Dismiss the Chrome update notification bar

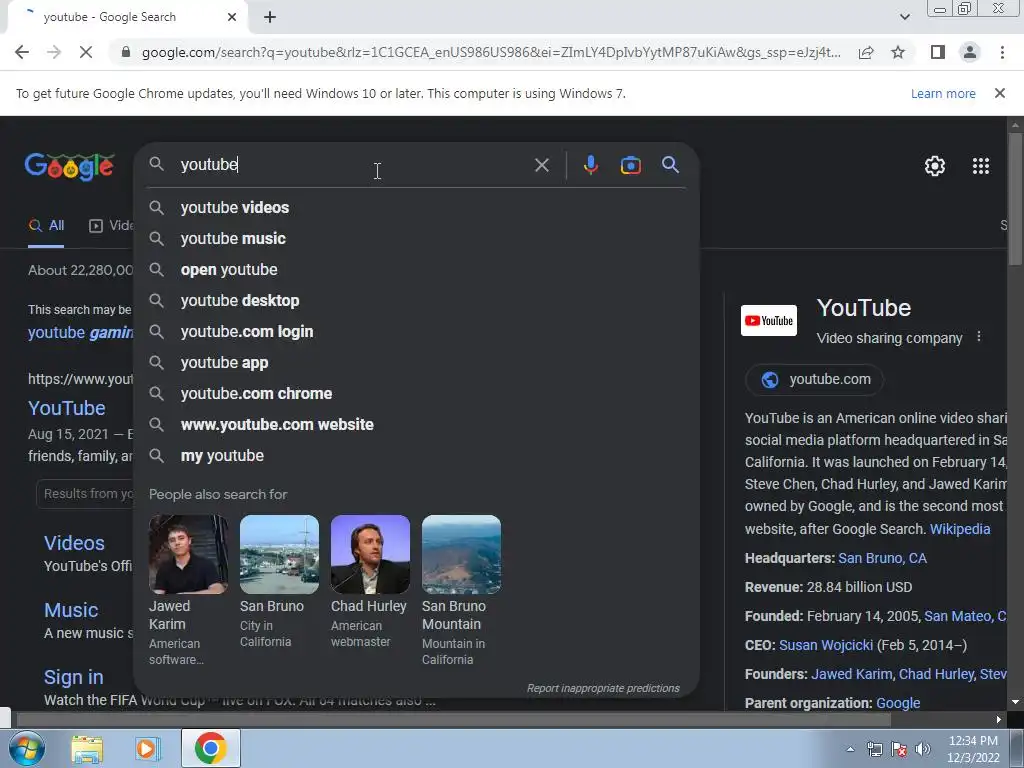pos(999,93)
